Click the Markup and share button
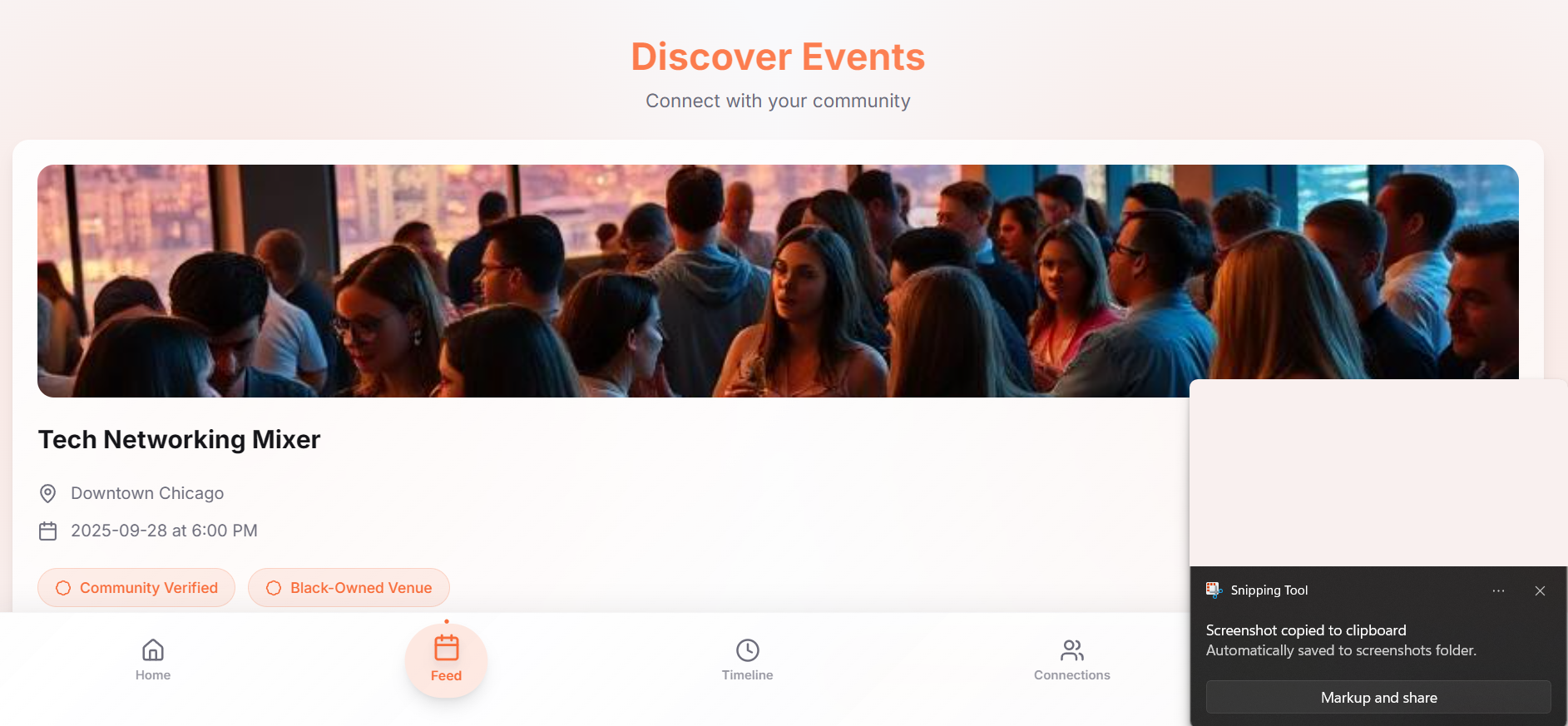The width and height of the screenshot is (1568, 726). coord(1378,697)
